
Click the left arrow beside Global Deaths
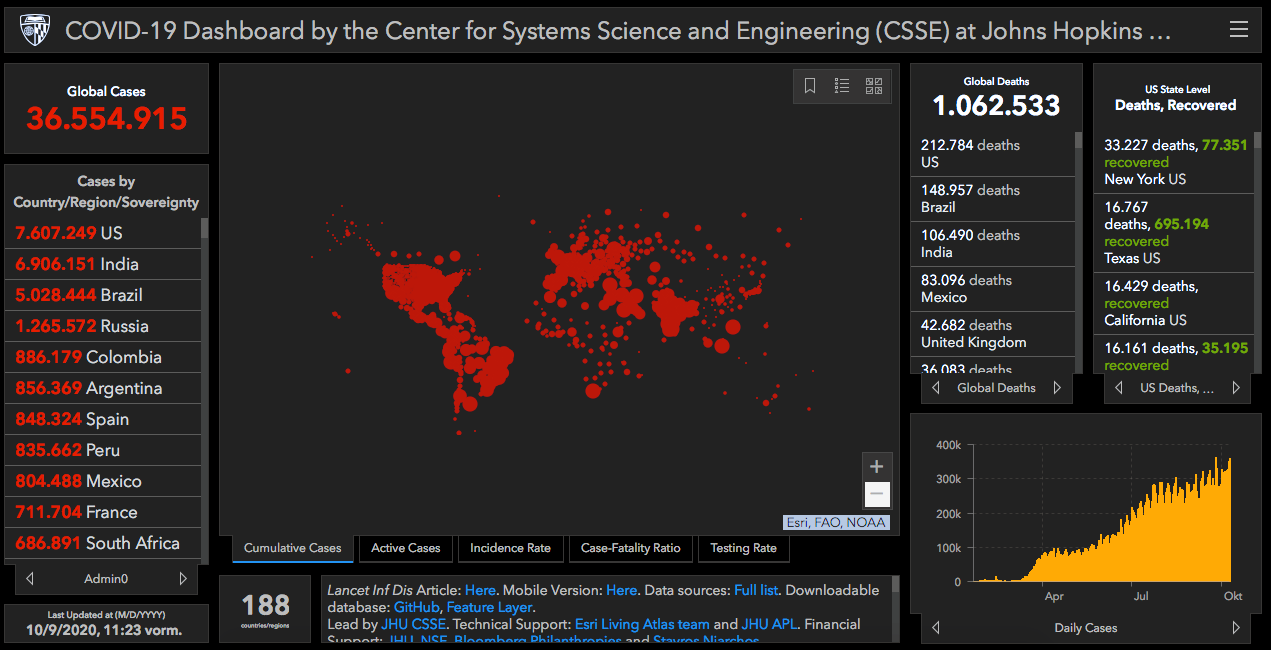tap(936, 388)
